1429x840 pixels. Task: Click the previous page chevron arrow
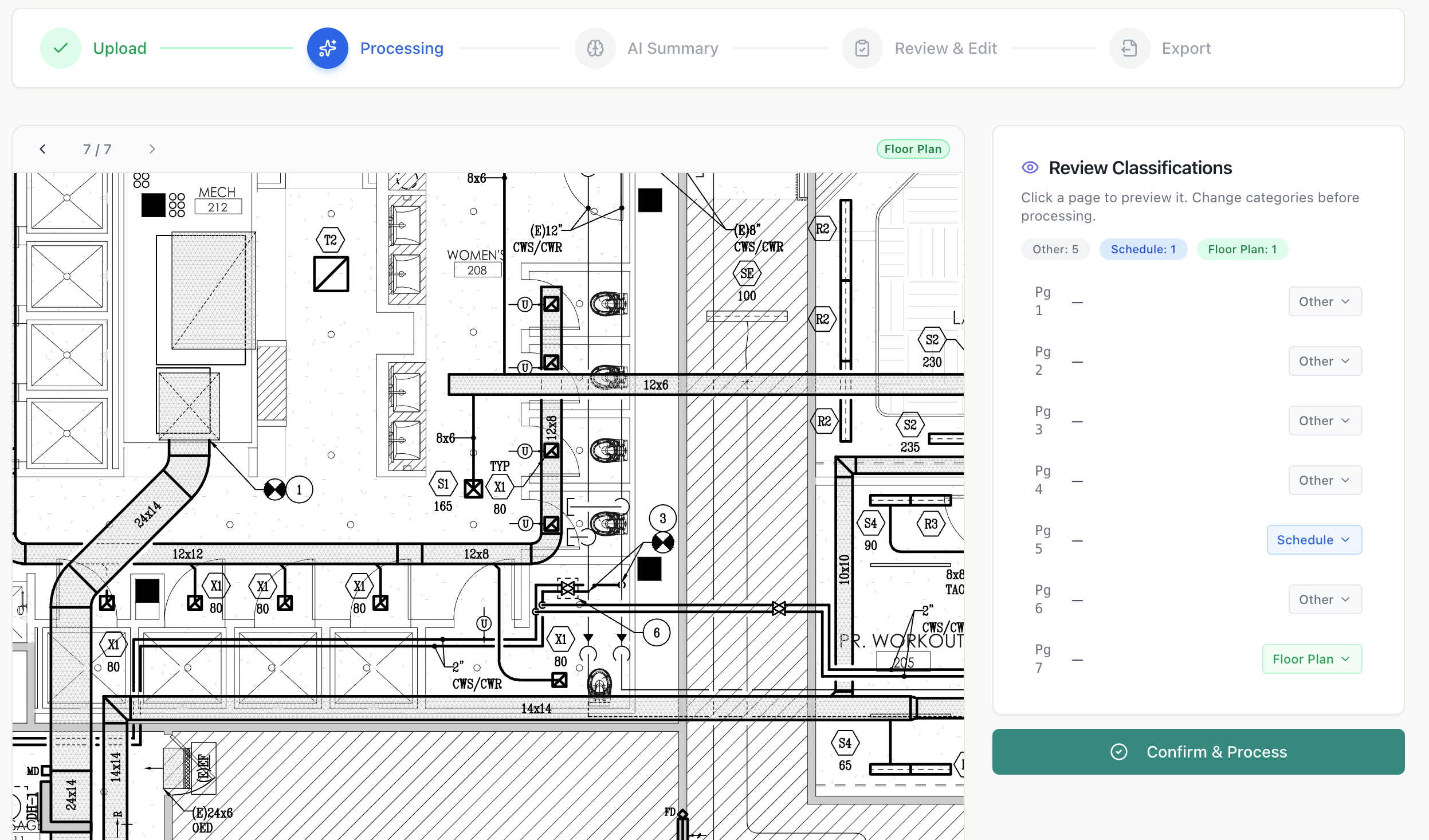[43, 148]
